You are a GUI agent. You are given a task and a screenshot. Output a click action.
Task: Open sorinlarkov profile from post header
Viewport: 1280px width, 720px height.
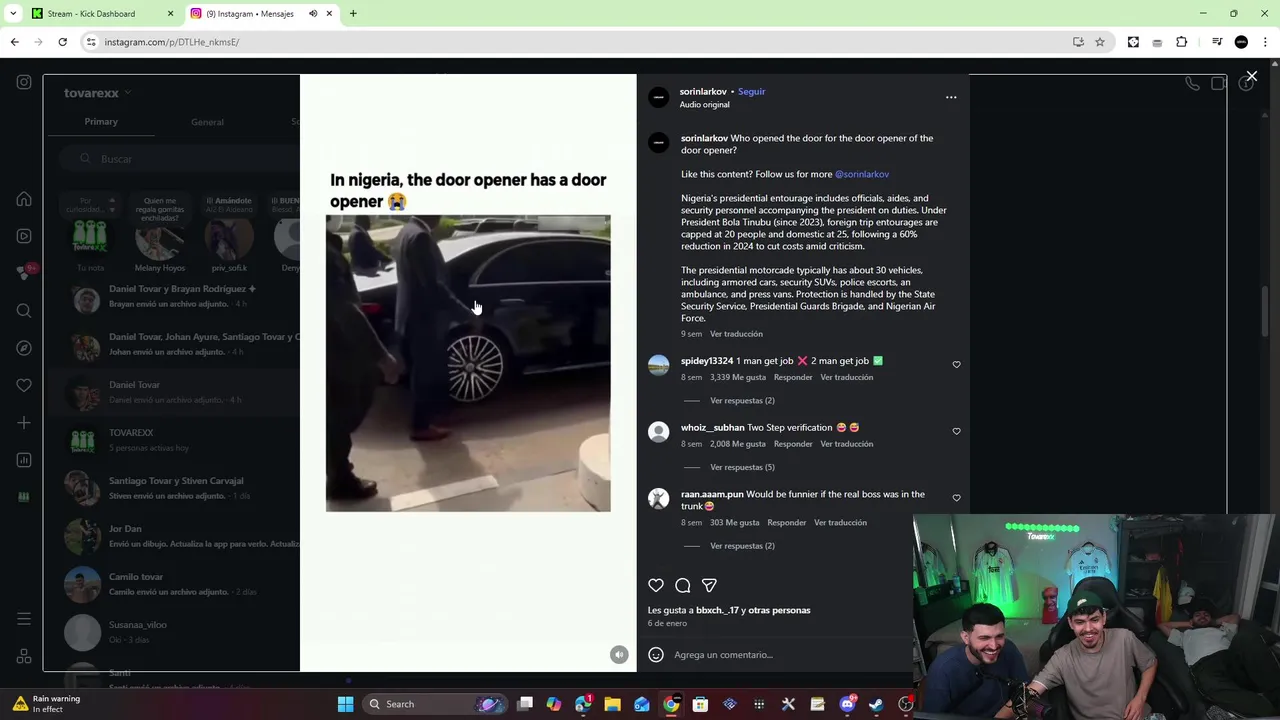pyautogui.click(x=703, y=91)
